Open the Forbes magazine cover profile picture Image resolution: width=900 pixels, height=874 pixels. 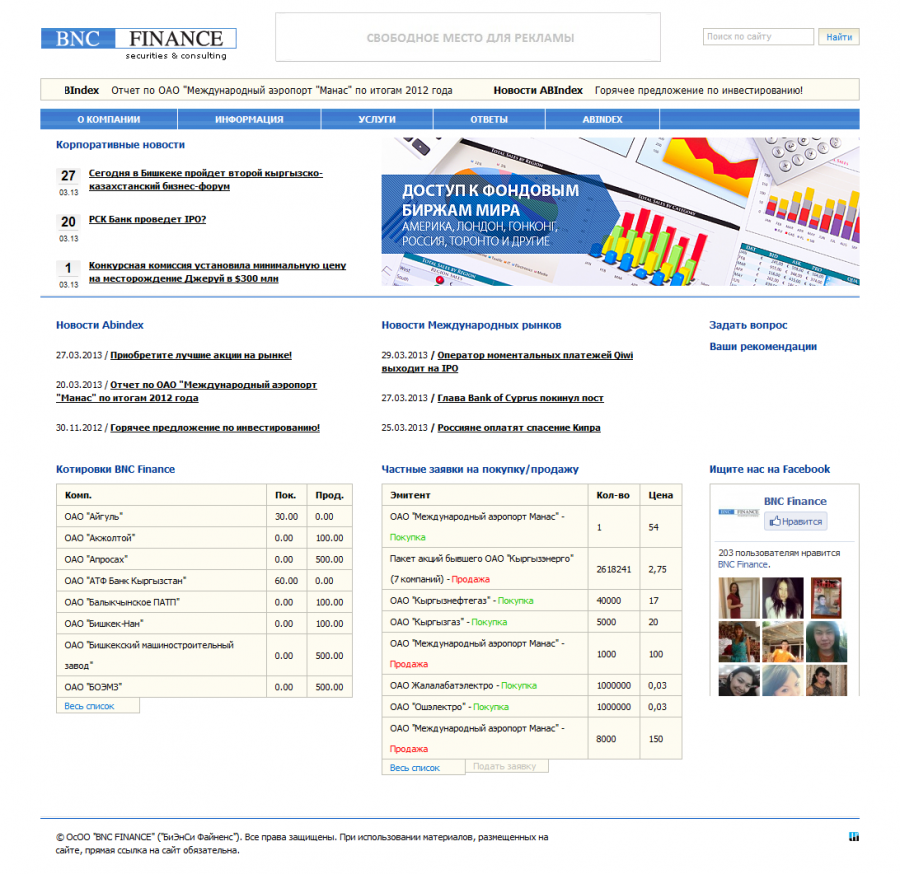[825, 598]
